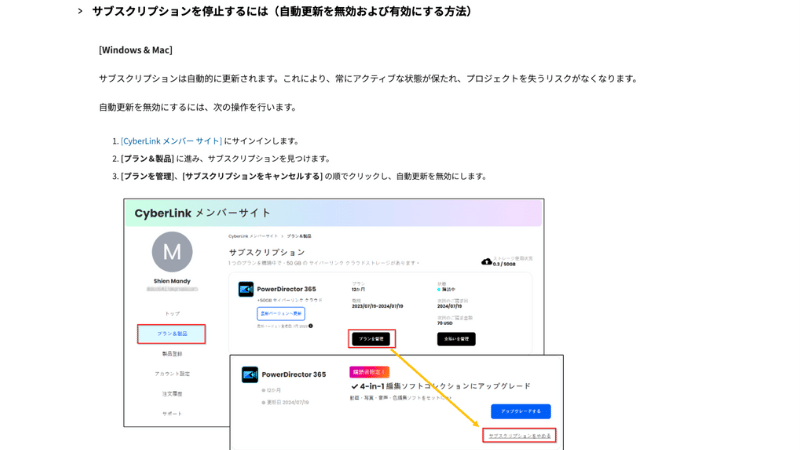Open アカウント設定 in the sidebar
The image size is (800, 450).
coord(172,374)
